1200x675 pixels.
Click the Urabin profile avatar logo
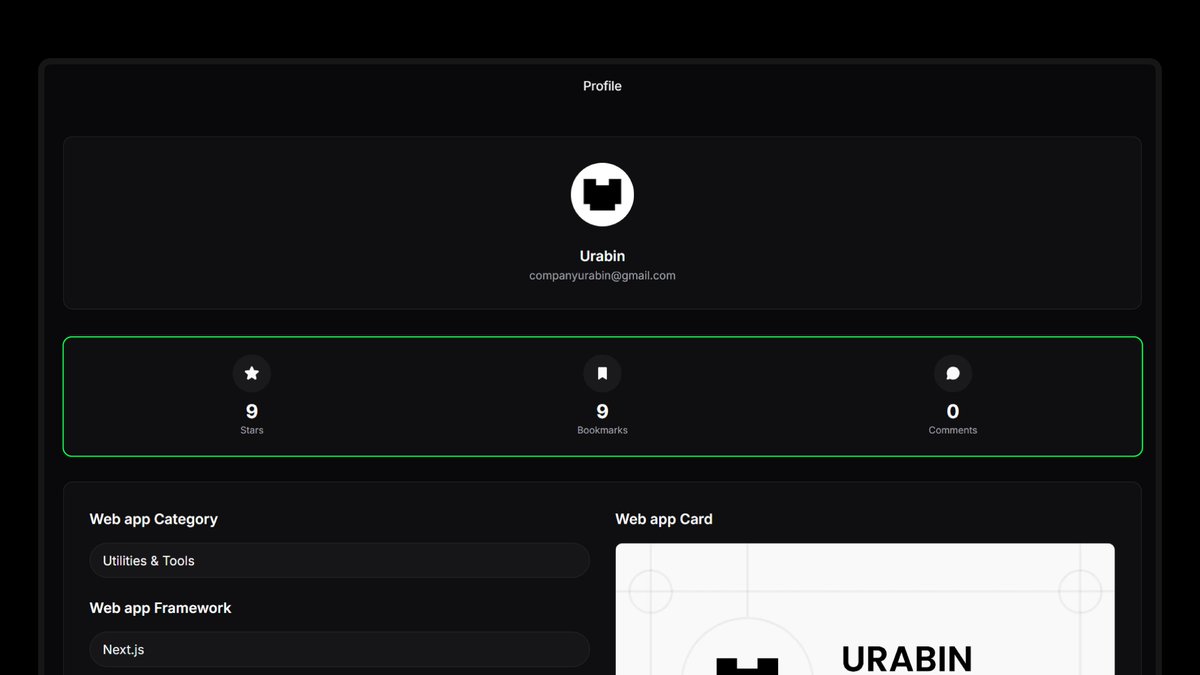[602, 194]
